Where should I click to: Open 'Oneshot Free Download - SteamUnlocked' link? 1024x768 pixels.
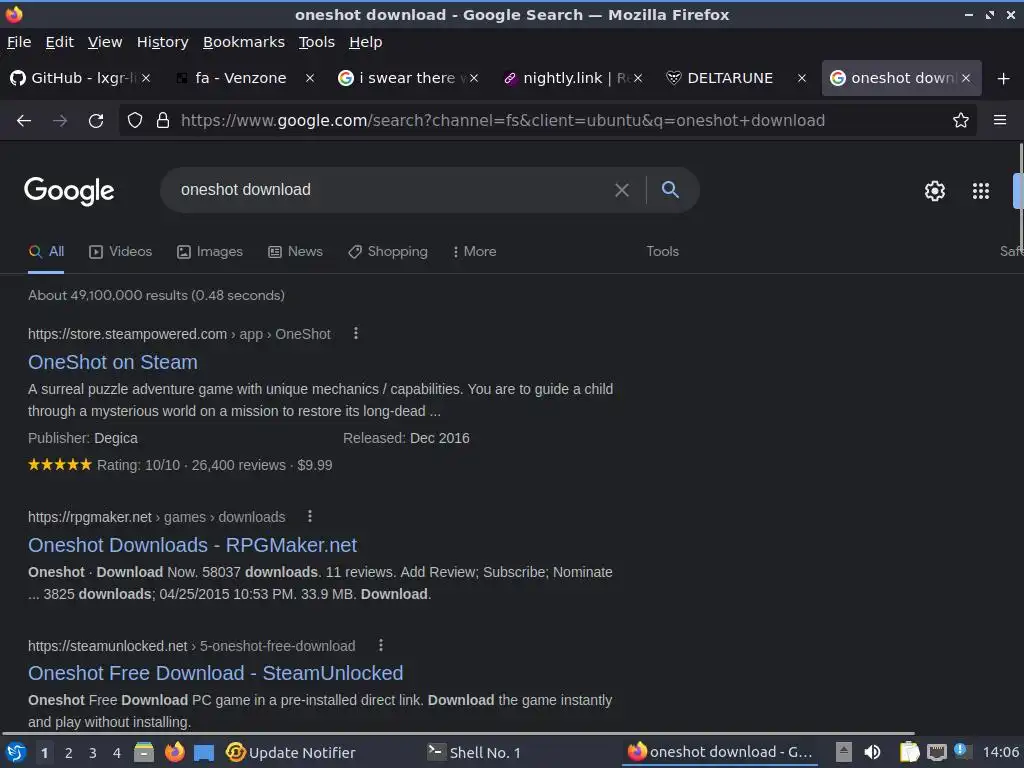216,673
